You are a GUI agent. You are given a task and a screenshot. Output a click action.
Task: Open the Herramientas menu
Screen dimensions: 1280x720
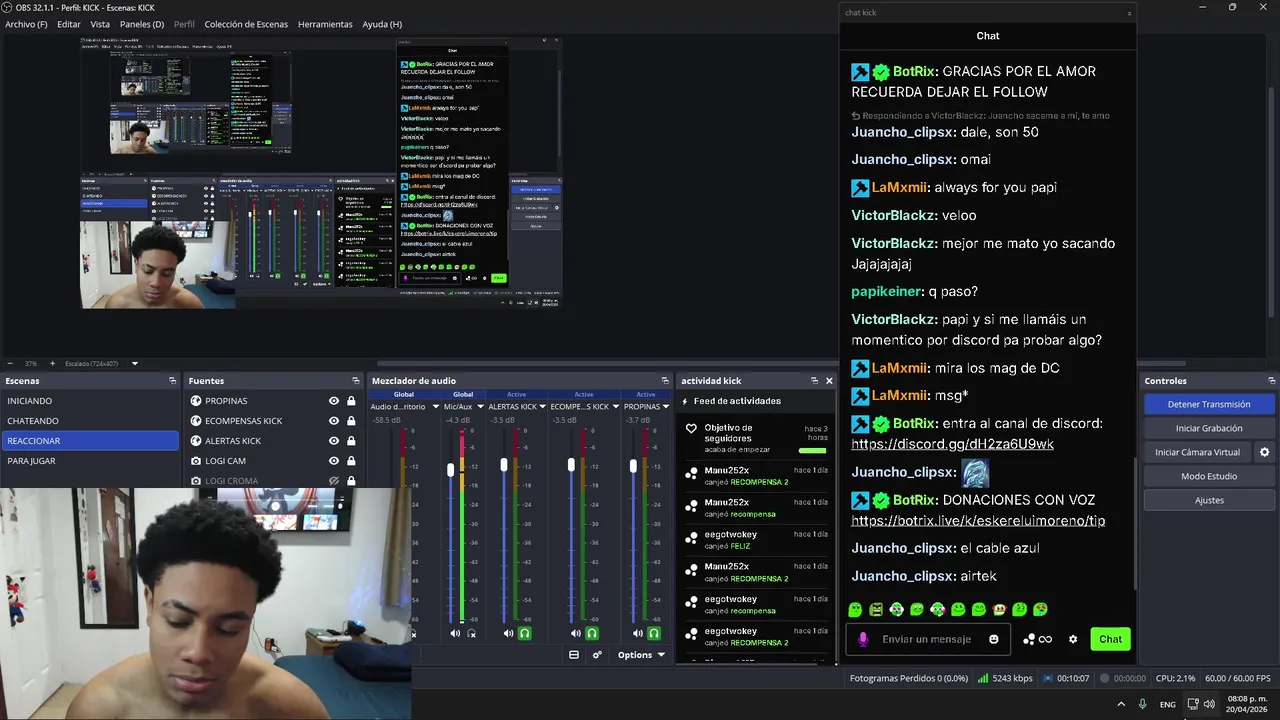pyautogui.click(x=325, y=24)
